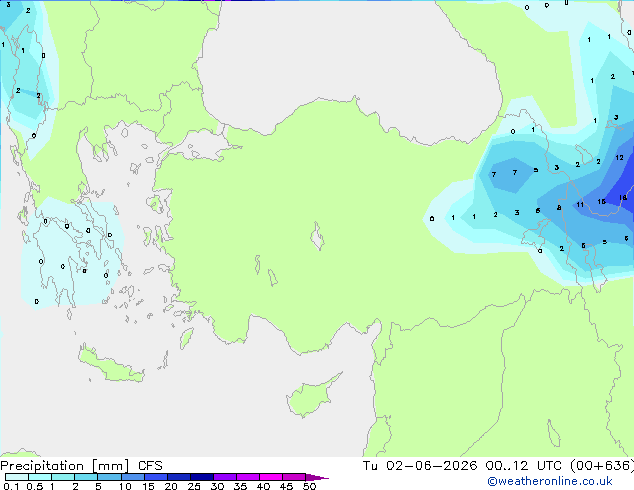Click the legend label '35'
The image size is (634, 490).
point(240,486)
